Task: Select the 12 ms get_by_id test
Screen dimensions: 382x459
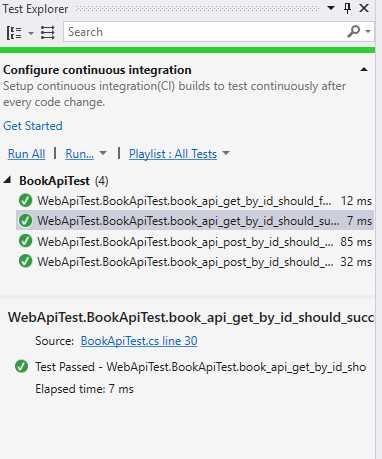Action: tap(195, 201)
